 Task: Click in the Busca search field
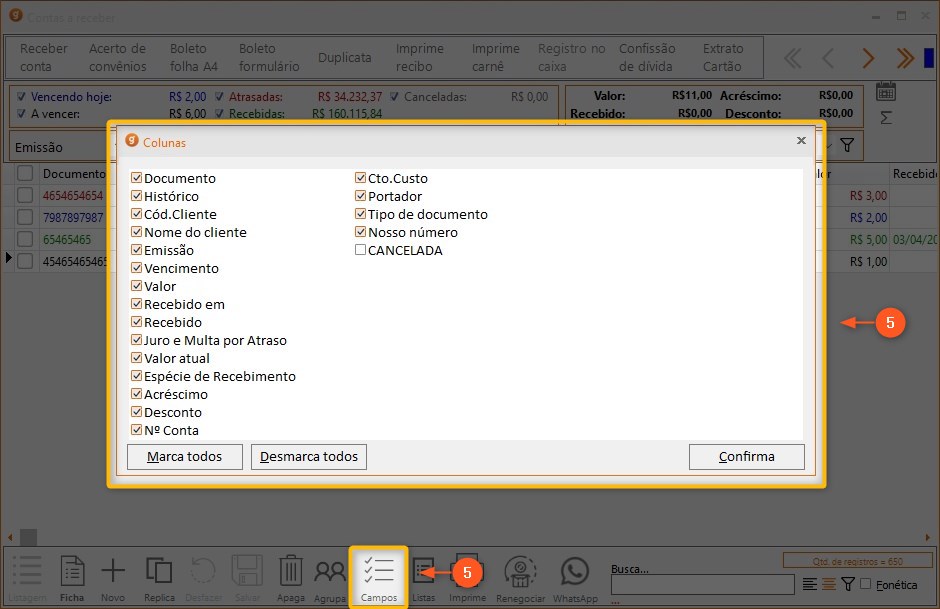(x=704, y=584)
